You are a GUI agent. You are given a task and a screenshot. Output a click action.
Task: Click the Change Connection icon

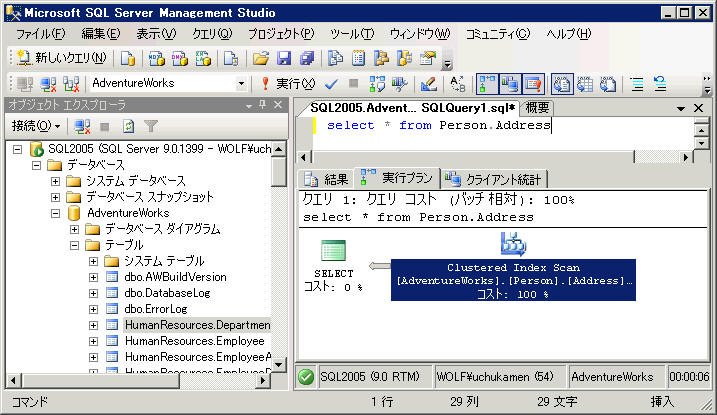coord(71,84)
